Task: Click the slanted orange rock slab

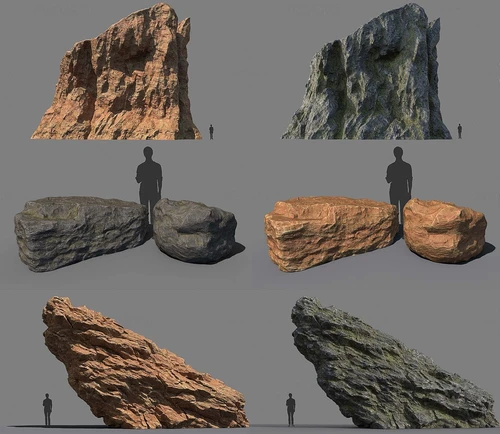Action: [143, 363]
